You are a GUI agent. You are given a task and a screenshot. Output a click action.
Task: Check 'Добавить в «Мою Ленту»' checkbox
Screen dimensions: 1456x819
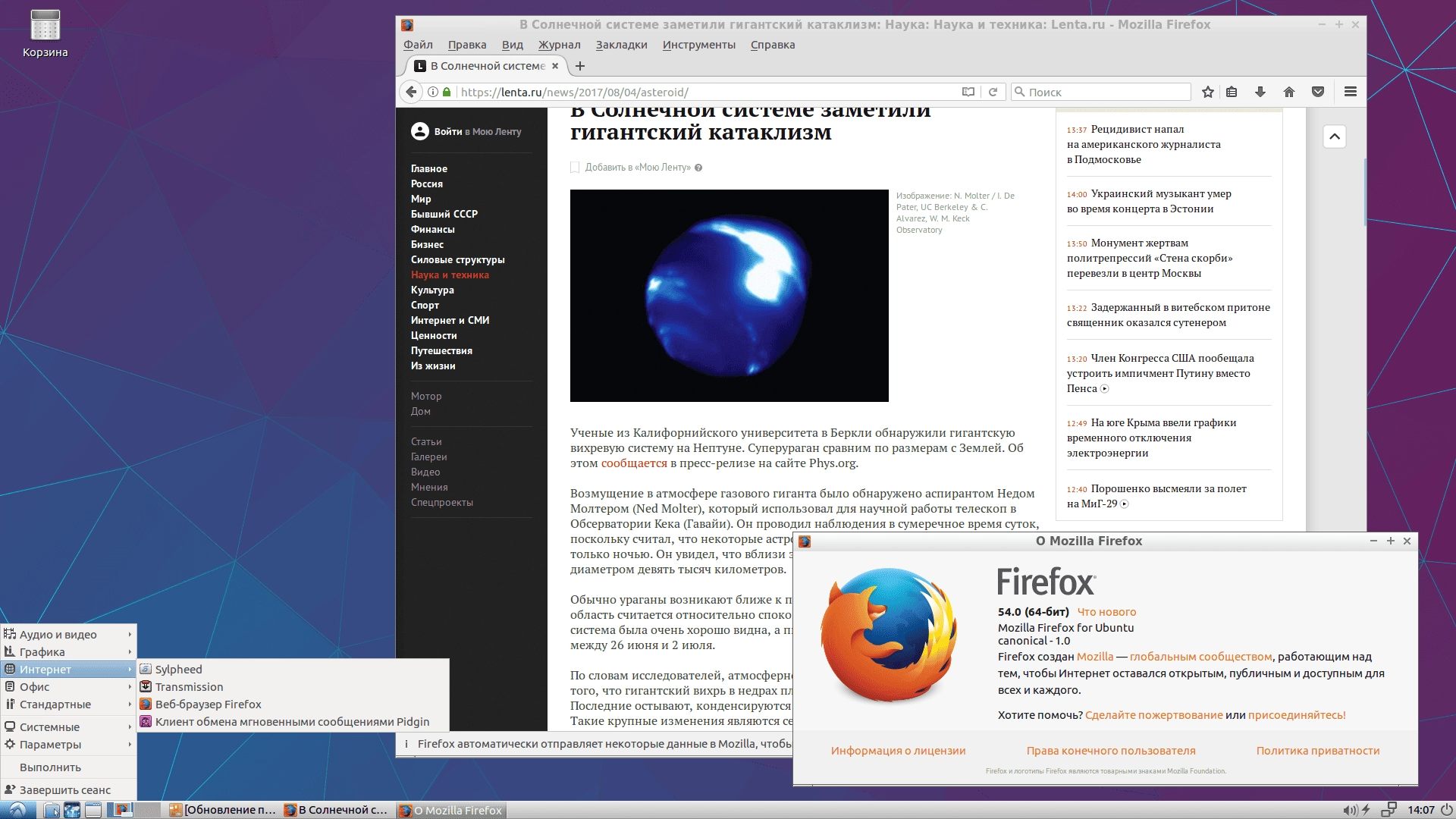pyautogui.click(x=575, y=168)
